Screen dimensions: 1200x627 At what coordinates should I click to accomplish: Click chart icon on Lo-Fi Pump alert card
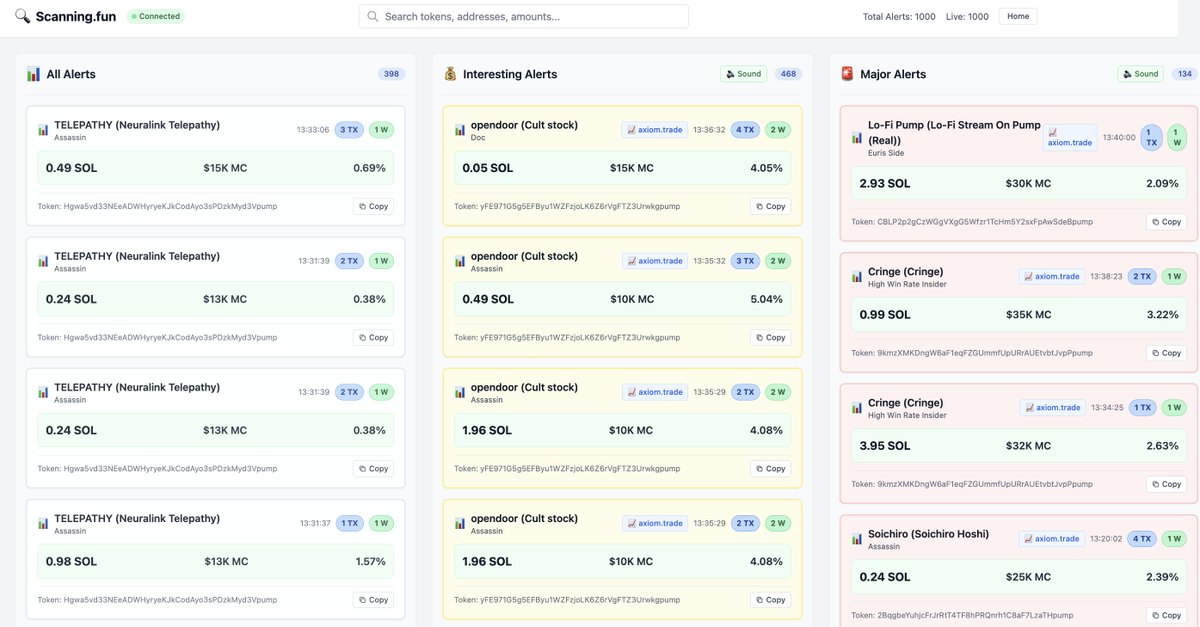pyautogui.click(x=856, y=138)
